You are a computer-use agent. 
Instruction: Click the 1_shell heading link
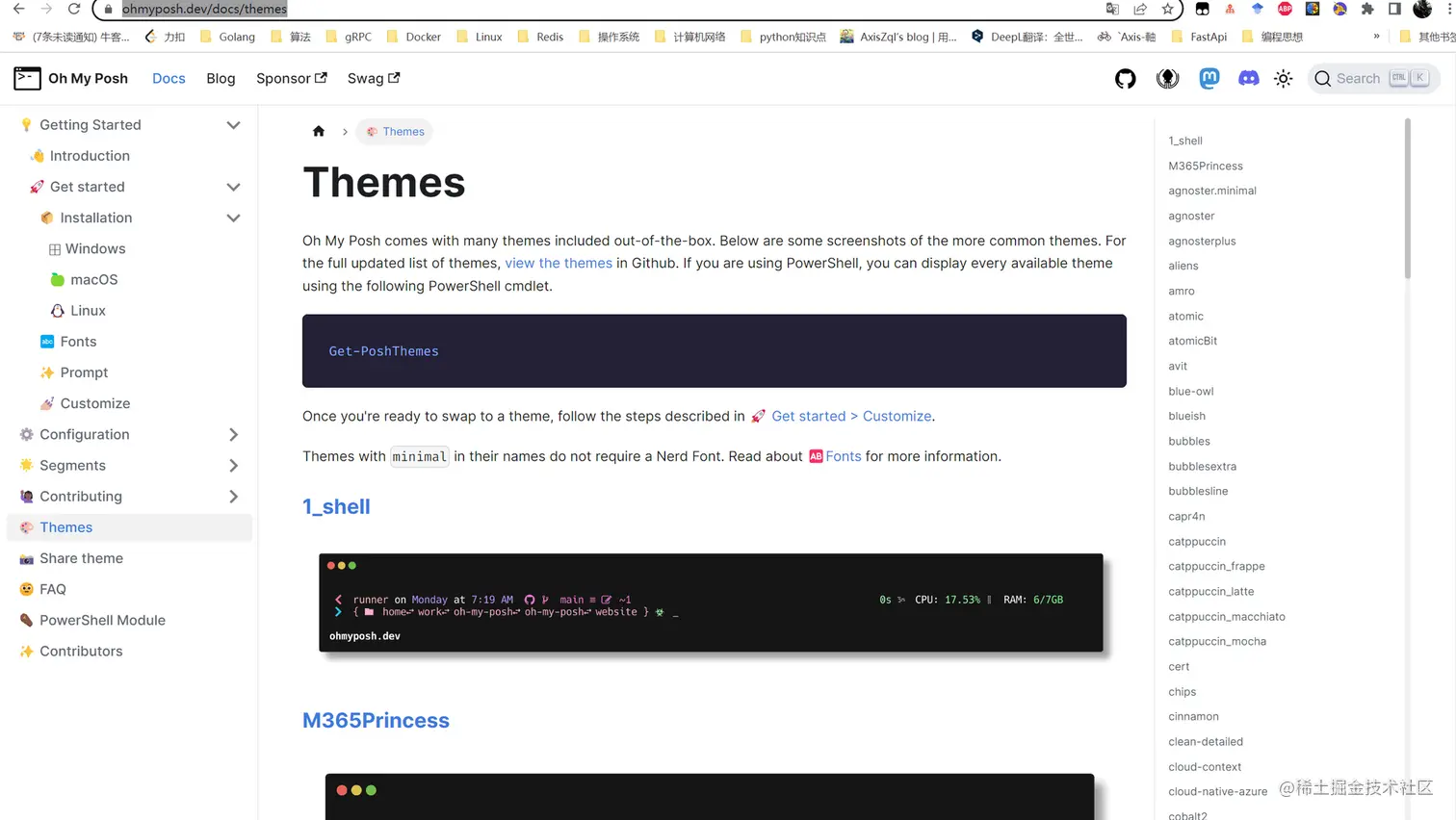tap(336, 506)
